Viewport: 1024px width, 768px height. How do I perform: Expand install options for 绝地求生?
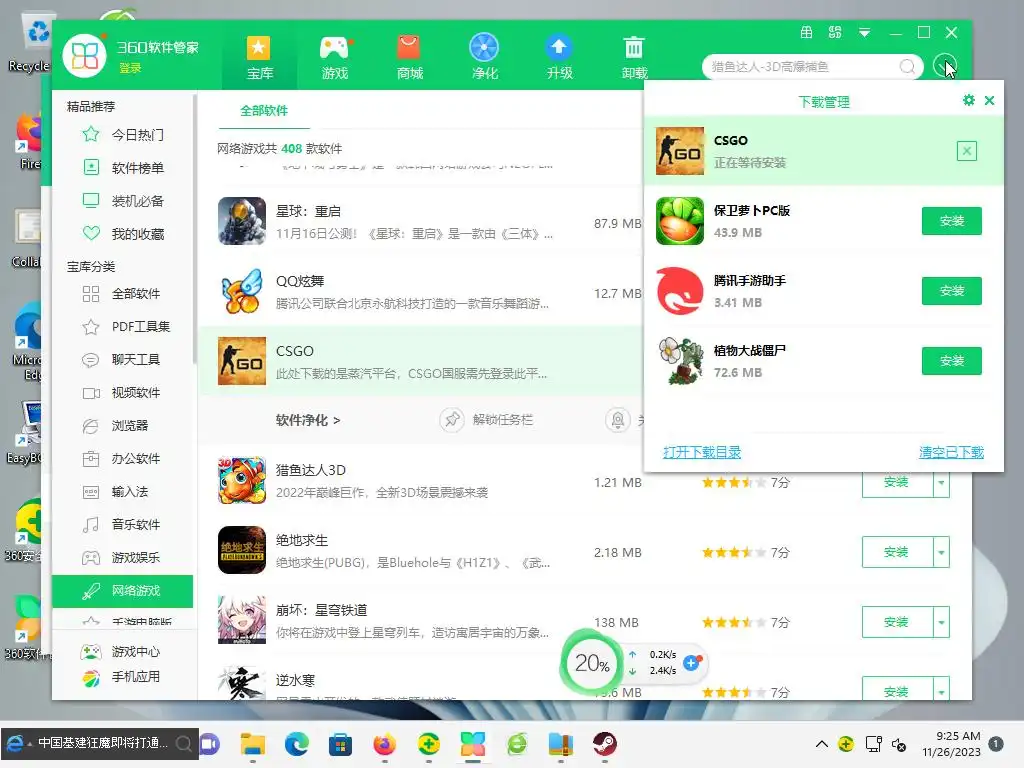[x=941, y=552]
